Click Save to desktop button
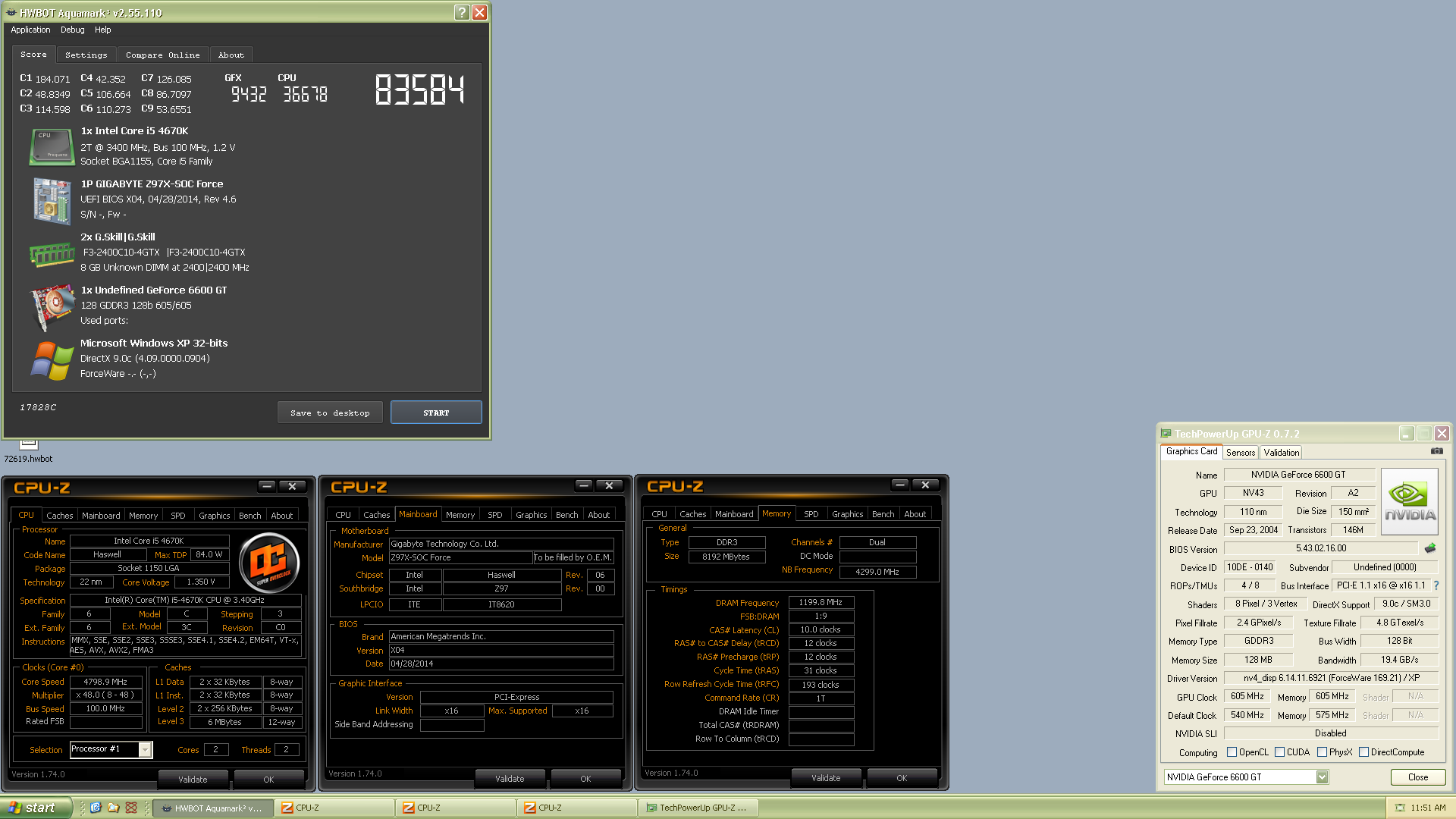 (330, 413)
